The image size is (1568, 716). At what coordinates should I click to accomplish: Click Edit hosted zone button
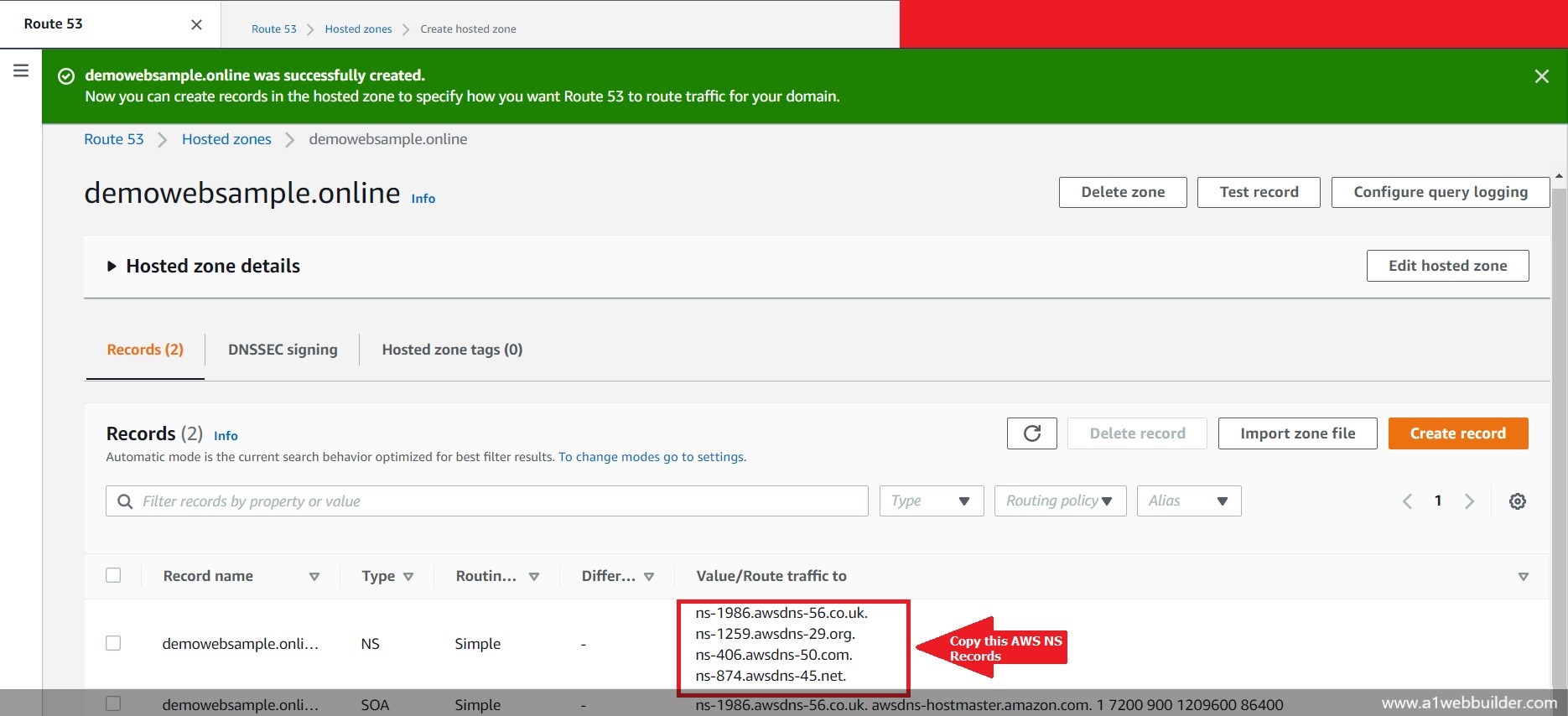tap(1447, 266)
